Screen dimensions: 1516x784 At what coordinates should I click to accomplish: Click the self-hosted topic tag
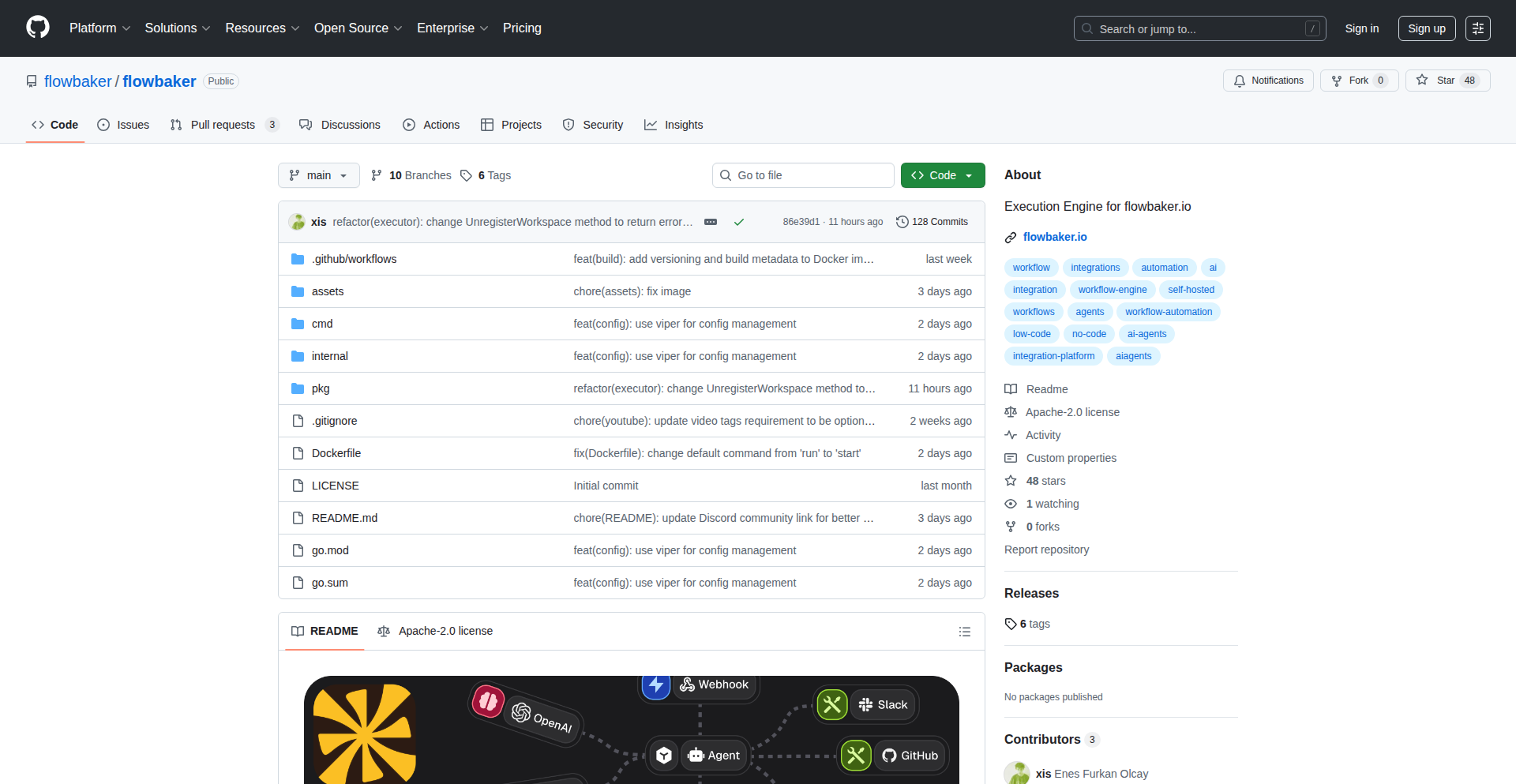[1191, 290]
